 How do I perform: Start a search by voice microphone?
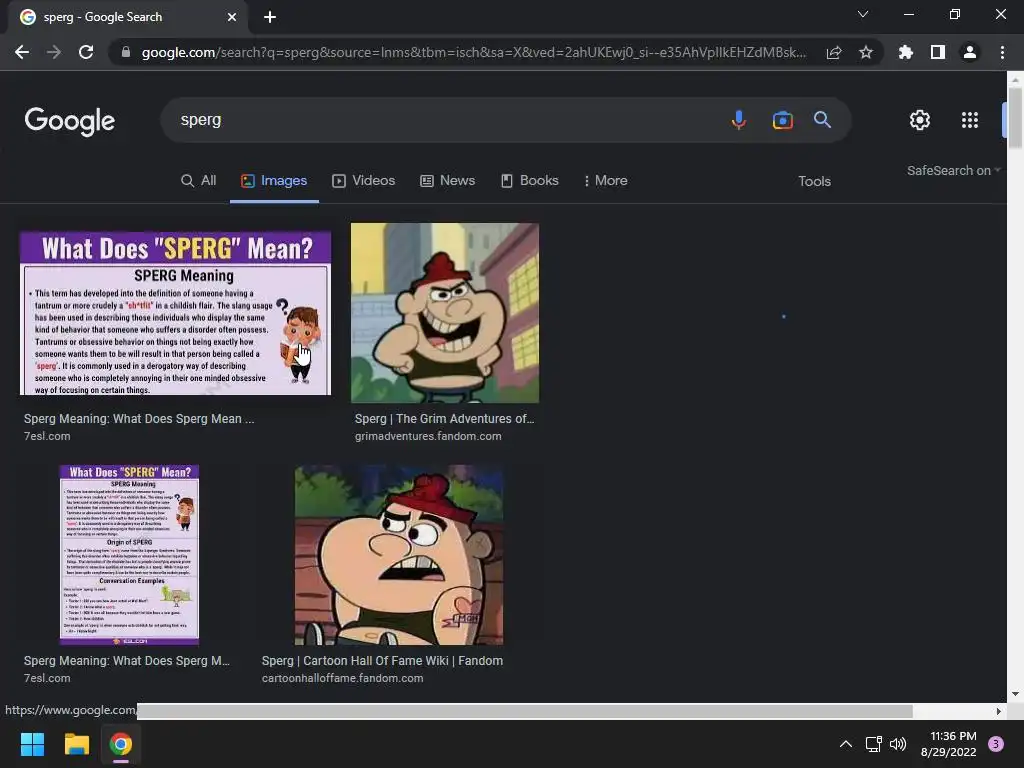click(x=739, y=120)
